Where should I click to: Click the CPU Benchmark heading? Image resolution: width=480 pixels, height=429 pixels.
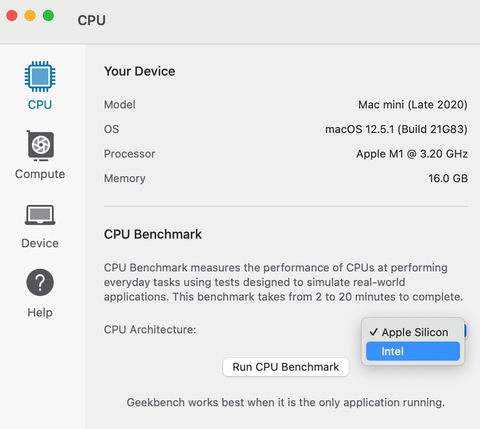[153, 234]
